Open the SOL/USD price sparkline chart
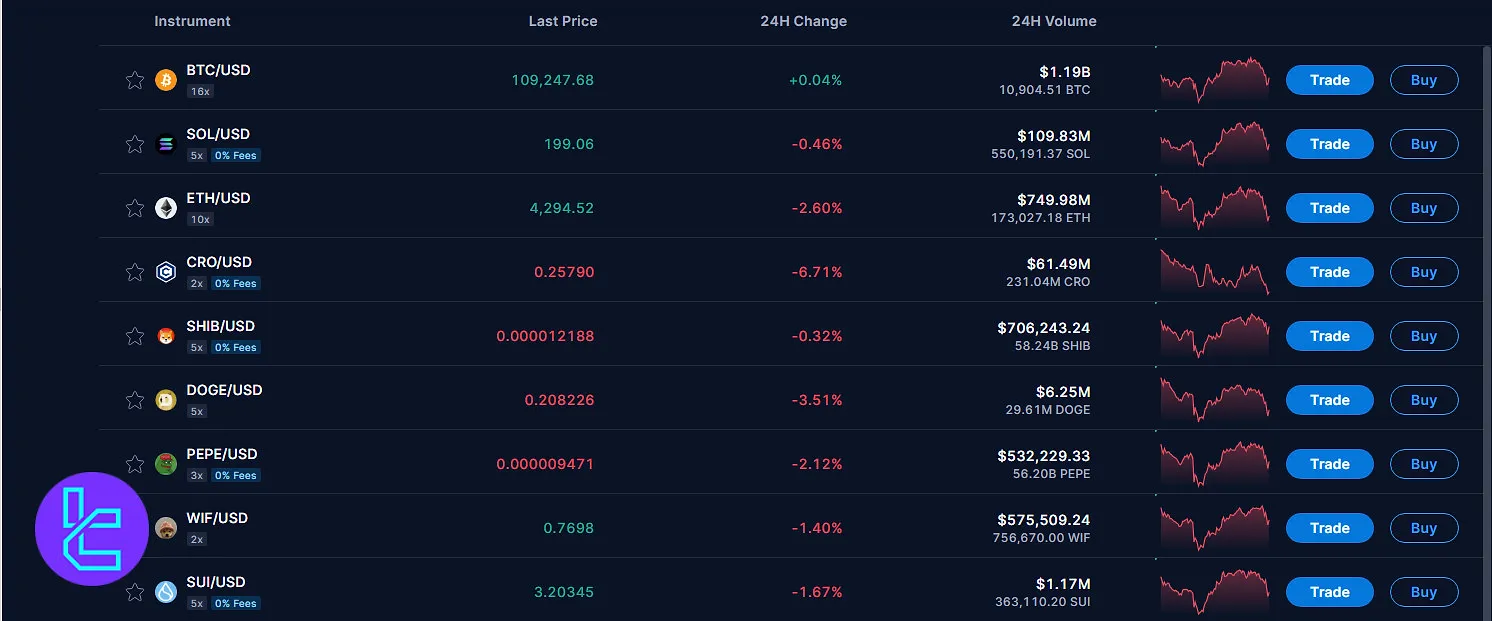The image size is (1492, 621). coord(1214,144)
